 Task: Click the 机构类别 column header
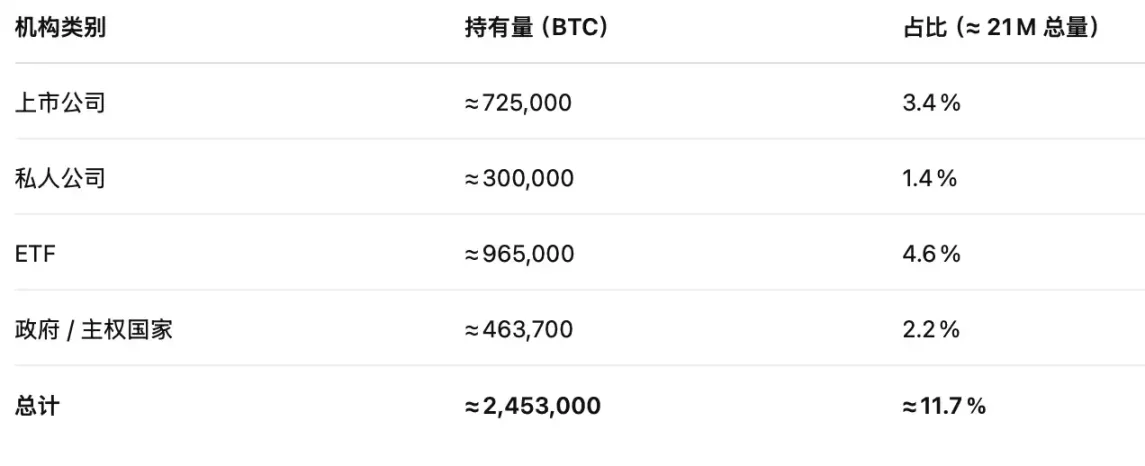click(60, 28)
